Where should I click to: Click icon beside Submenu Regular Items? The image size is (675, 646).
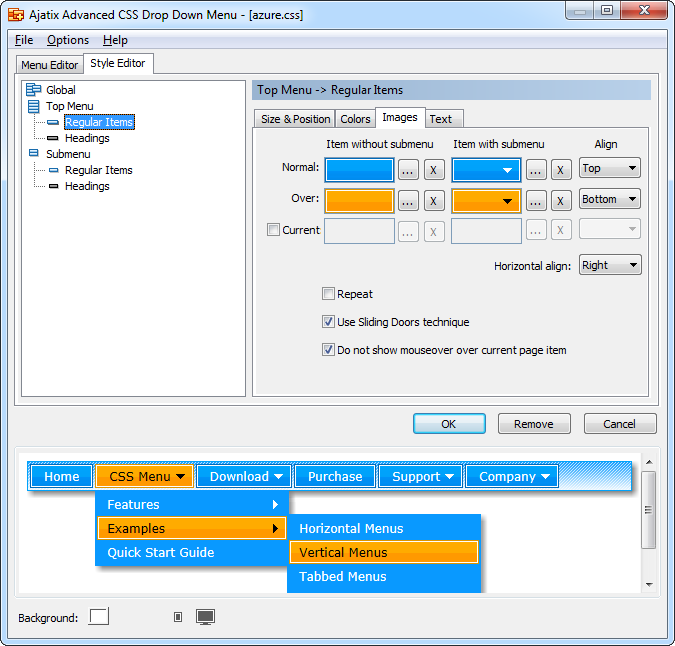[53, 170]
